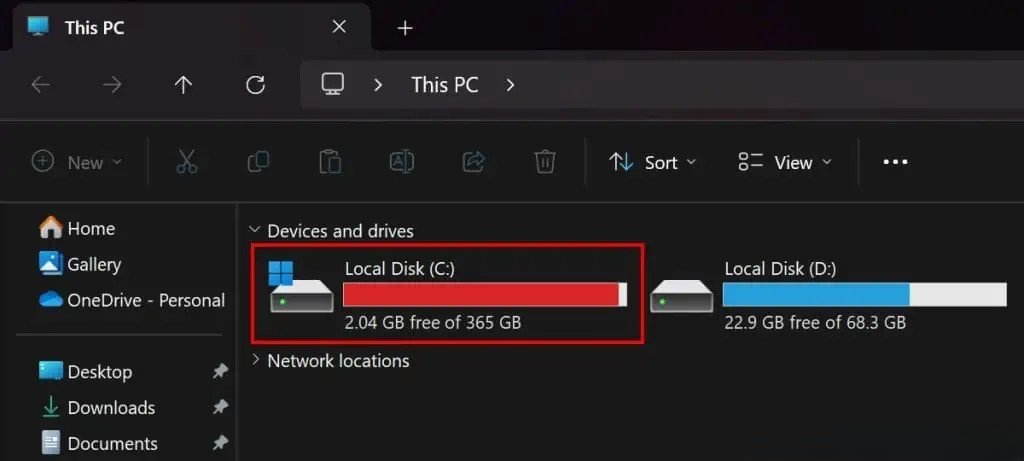
Task: Click the Paste clipboard icon
Action: click(x=329, y=162)
